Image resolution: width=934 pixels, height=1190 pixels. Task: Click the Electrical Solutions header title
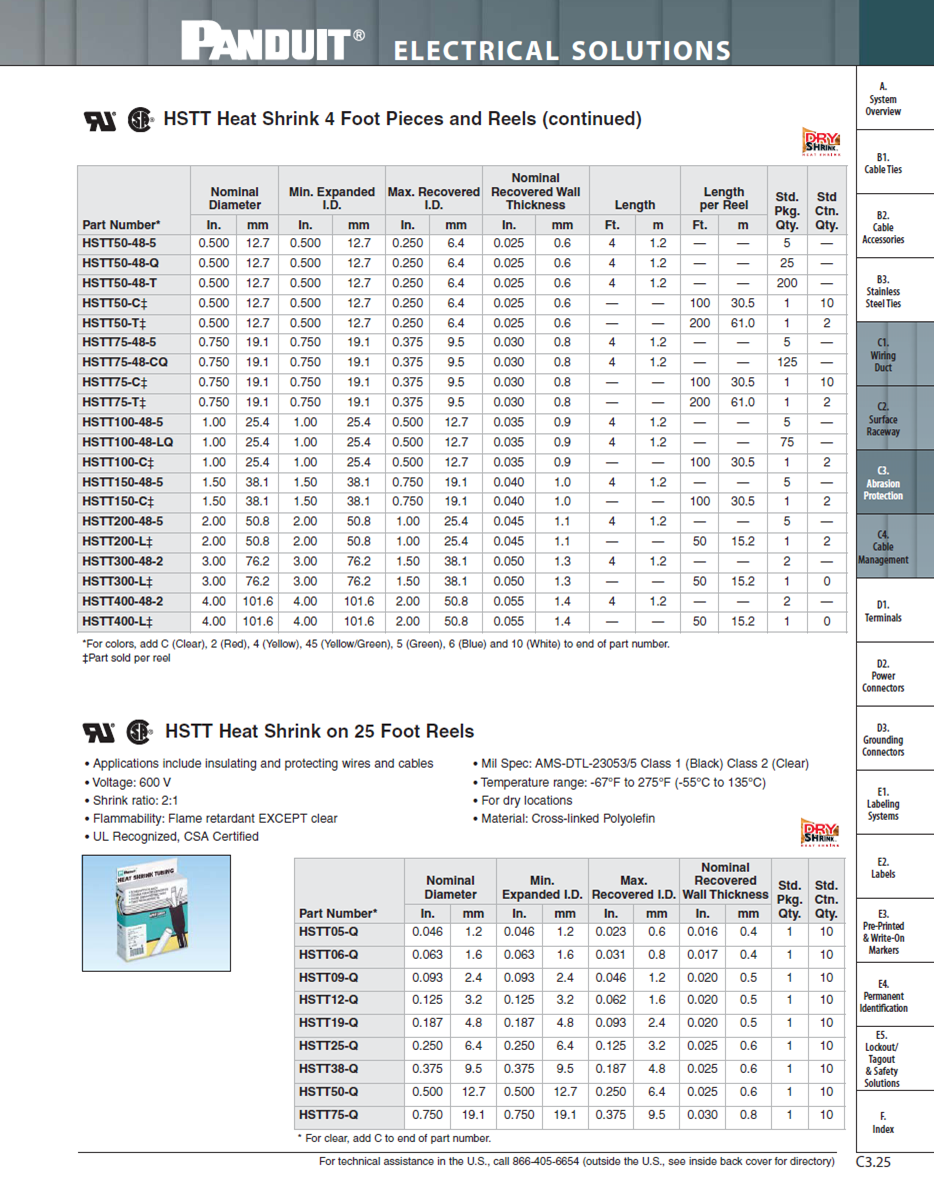tap(562, 50)
